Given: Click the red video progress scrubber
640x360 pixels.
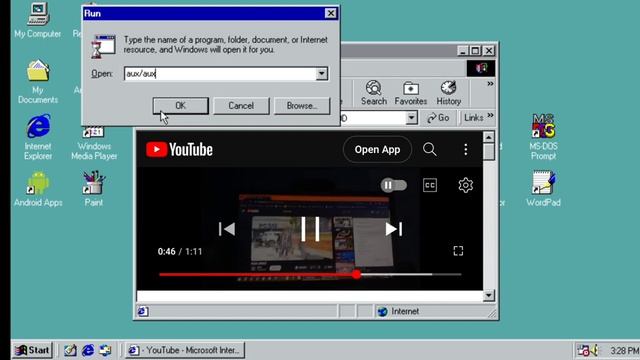Looking at the screenshot, I should [357, 275].
